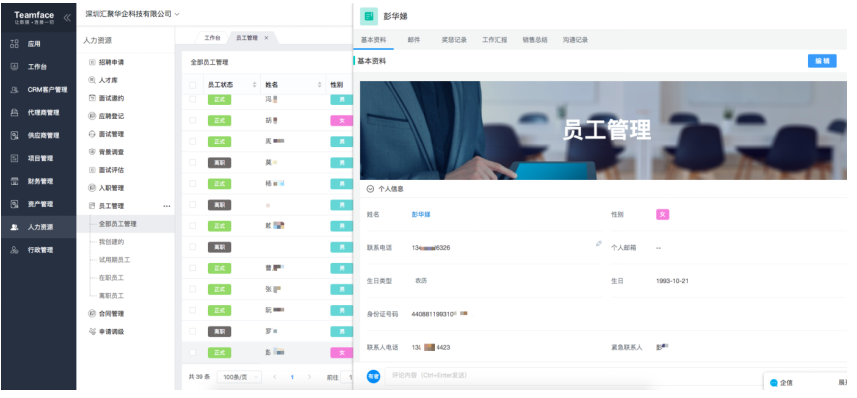Select 人力资源 in the dark sidebar
This screenshot has width=857, height=398.
click(38, 227)
